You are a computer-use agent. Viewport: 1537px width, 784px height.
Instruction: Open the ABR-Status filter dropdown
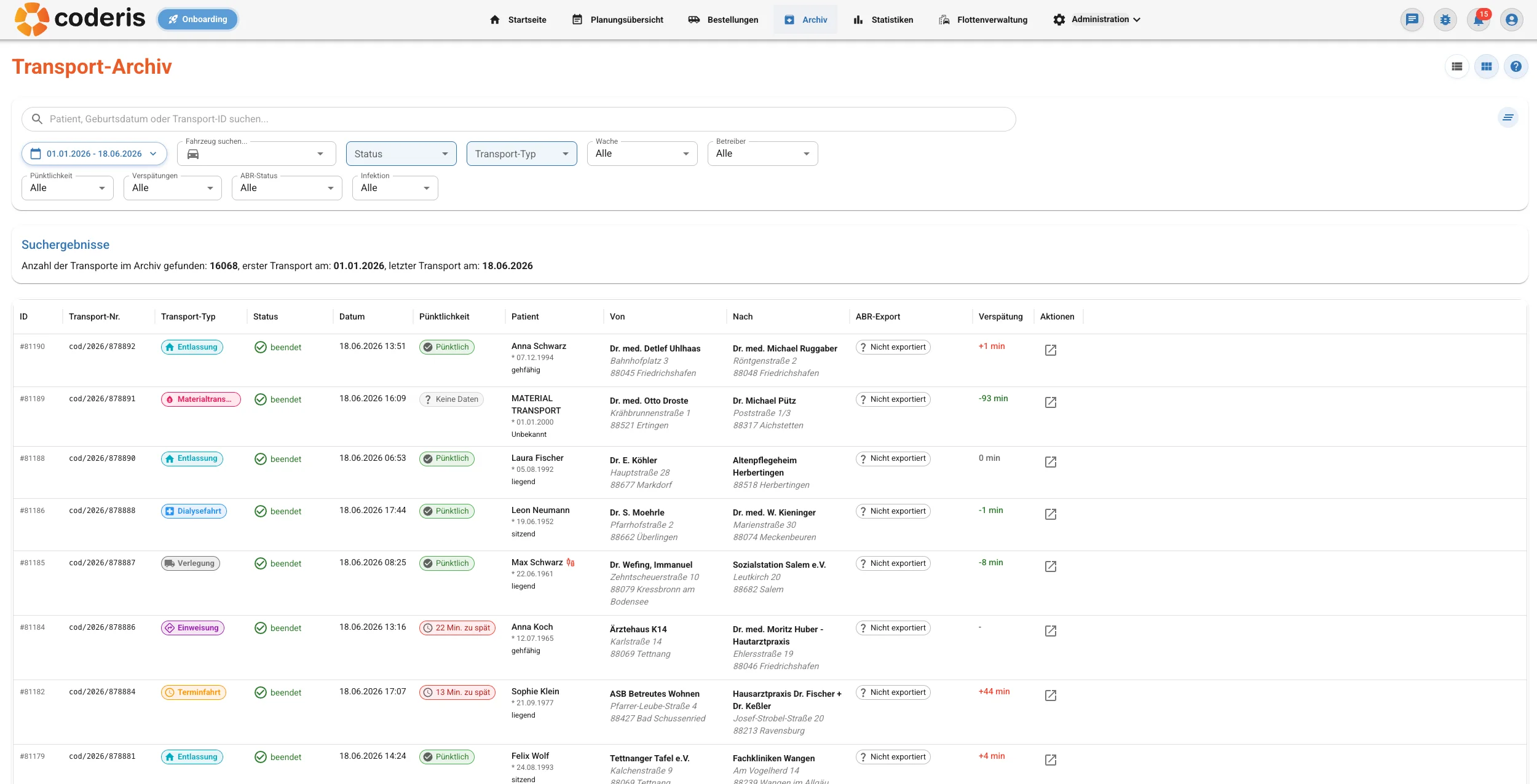tap(286, 188)
